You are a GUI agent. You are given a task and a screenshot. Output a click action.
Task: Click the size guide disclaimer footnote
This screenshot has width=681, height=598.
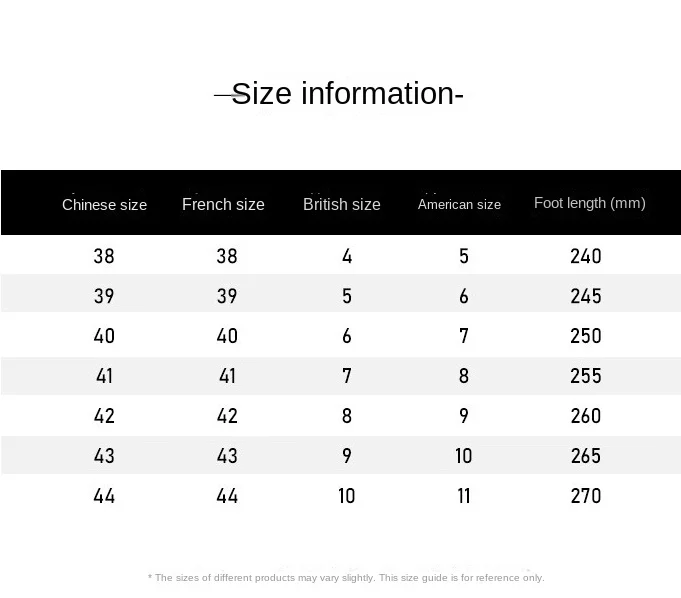pyautogui.click(x=346, y=578)
